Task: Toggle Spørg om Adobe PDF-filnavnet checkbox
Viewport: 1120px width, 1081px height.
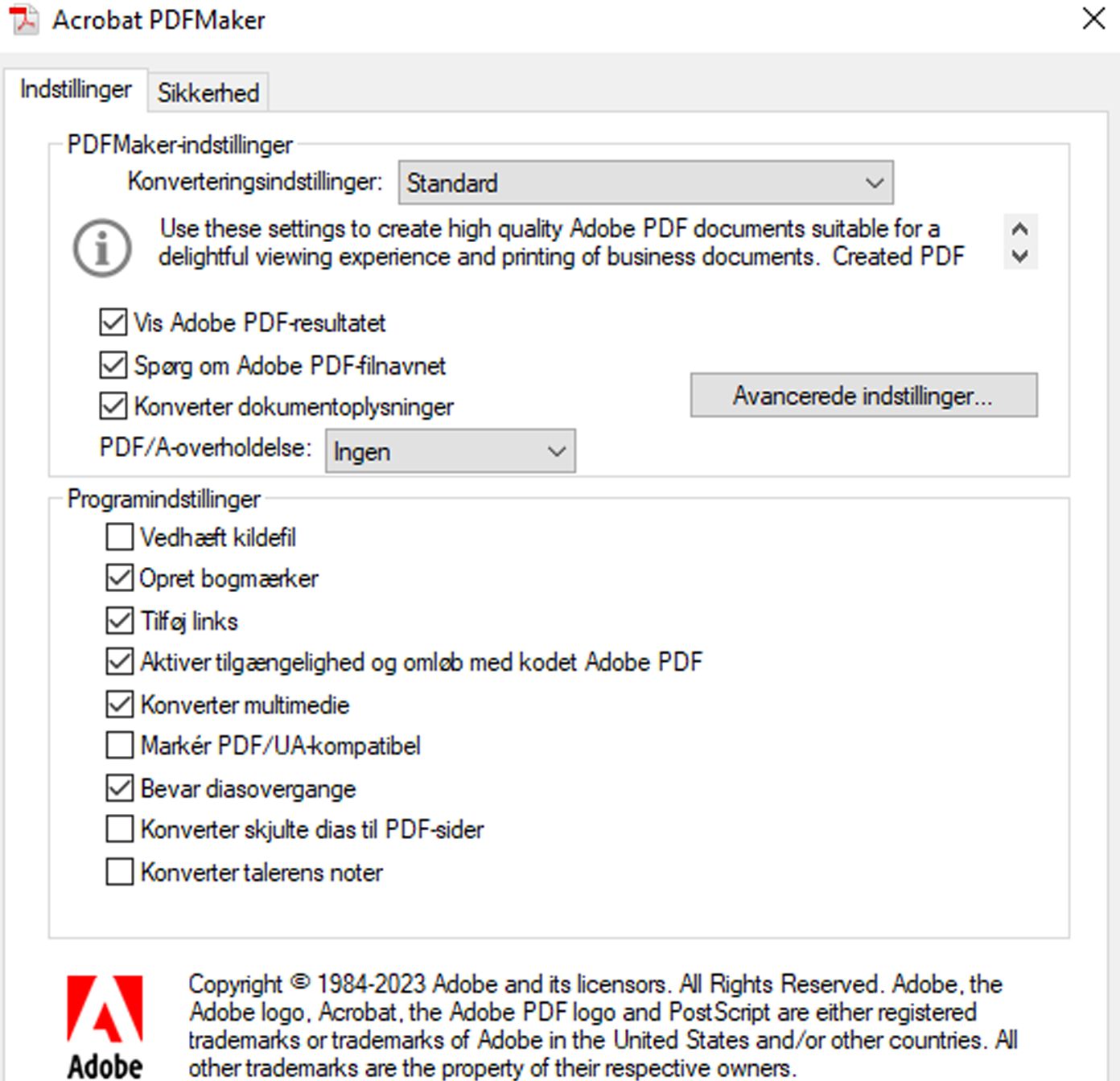Action: 113,365
